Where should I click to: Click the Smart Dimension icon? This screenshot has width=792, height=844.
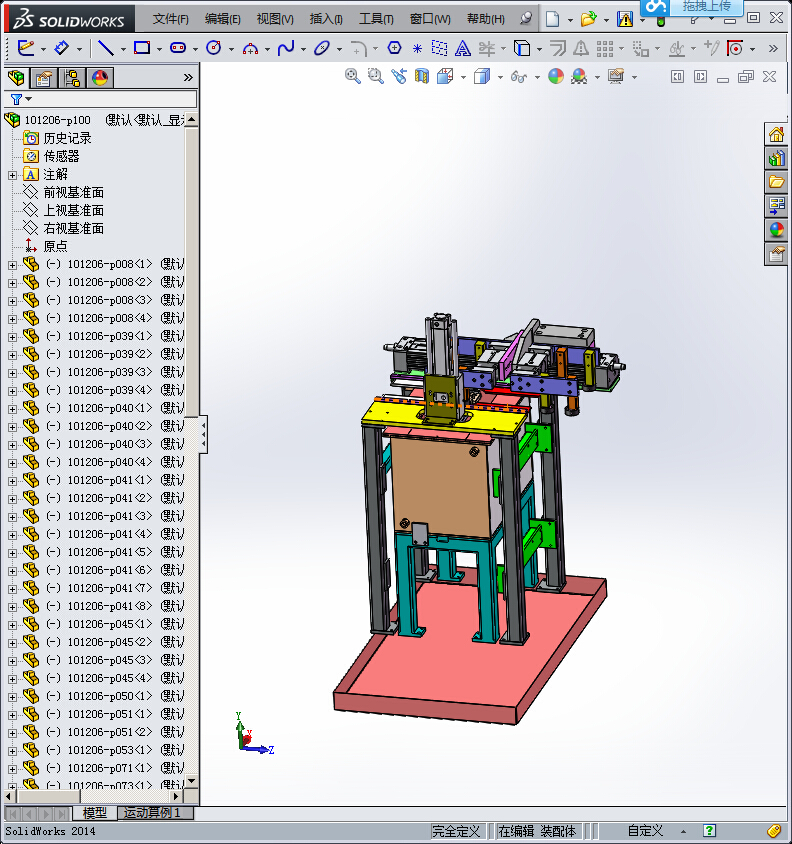(x=62, y=48)
